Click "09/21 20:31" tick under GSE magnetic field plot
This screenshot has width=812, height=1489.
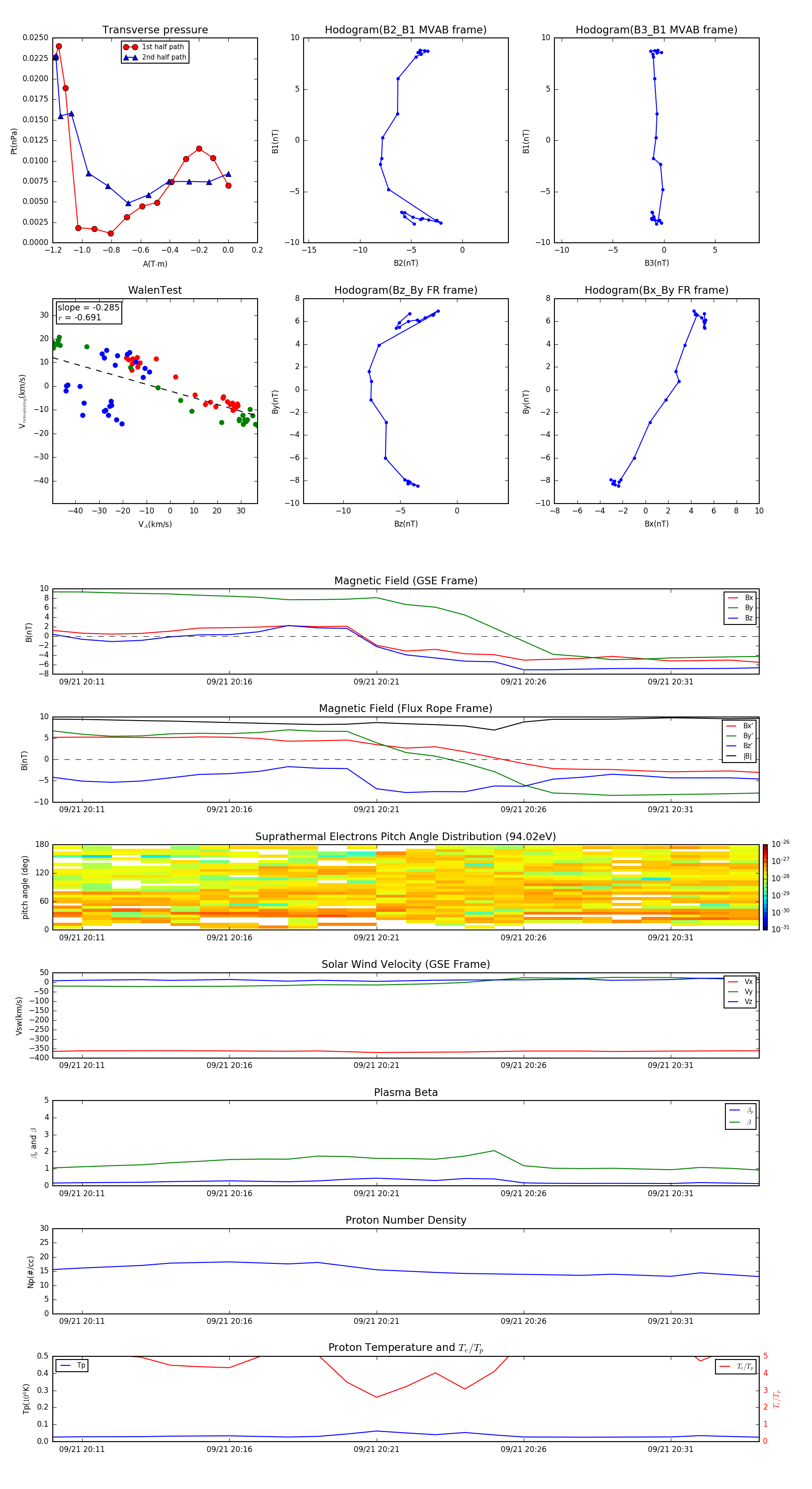[670, 682]
